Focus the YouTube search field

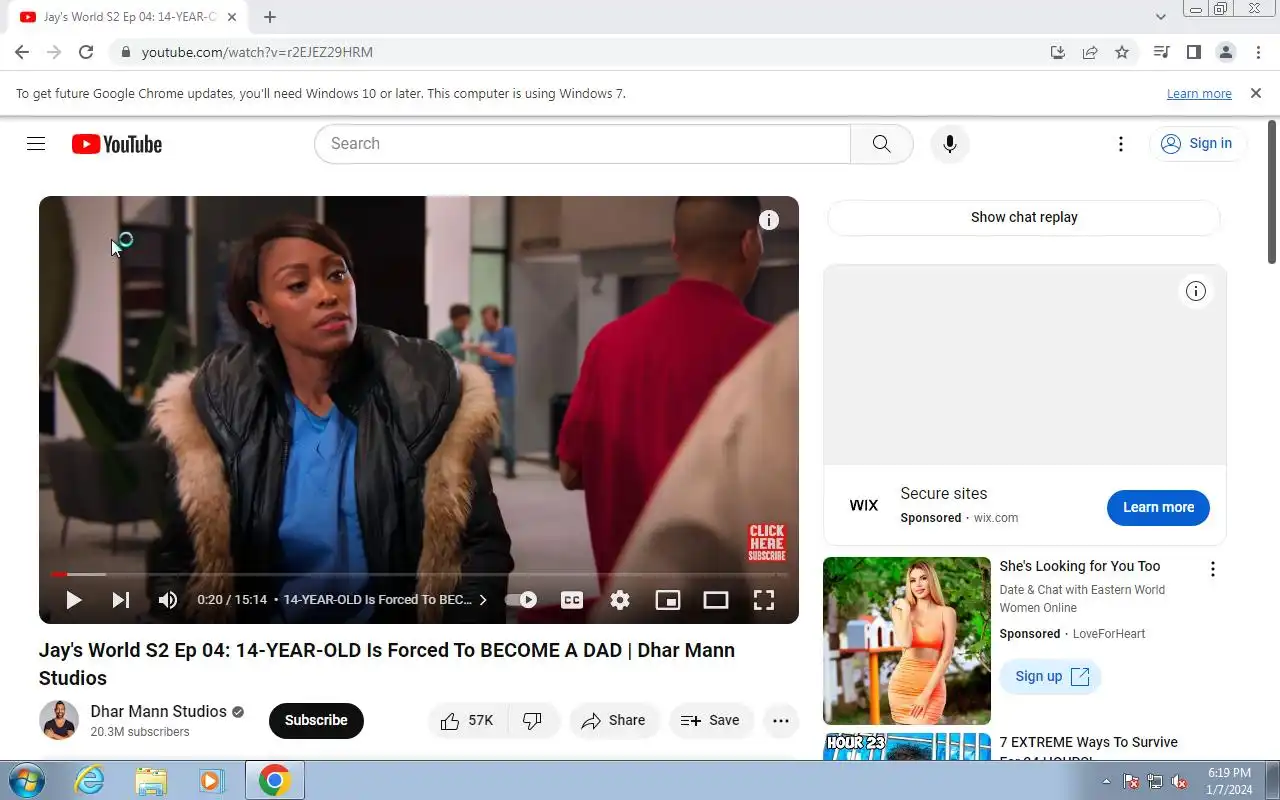(x=582, y=144)
